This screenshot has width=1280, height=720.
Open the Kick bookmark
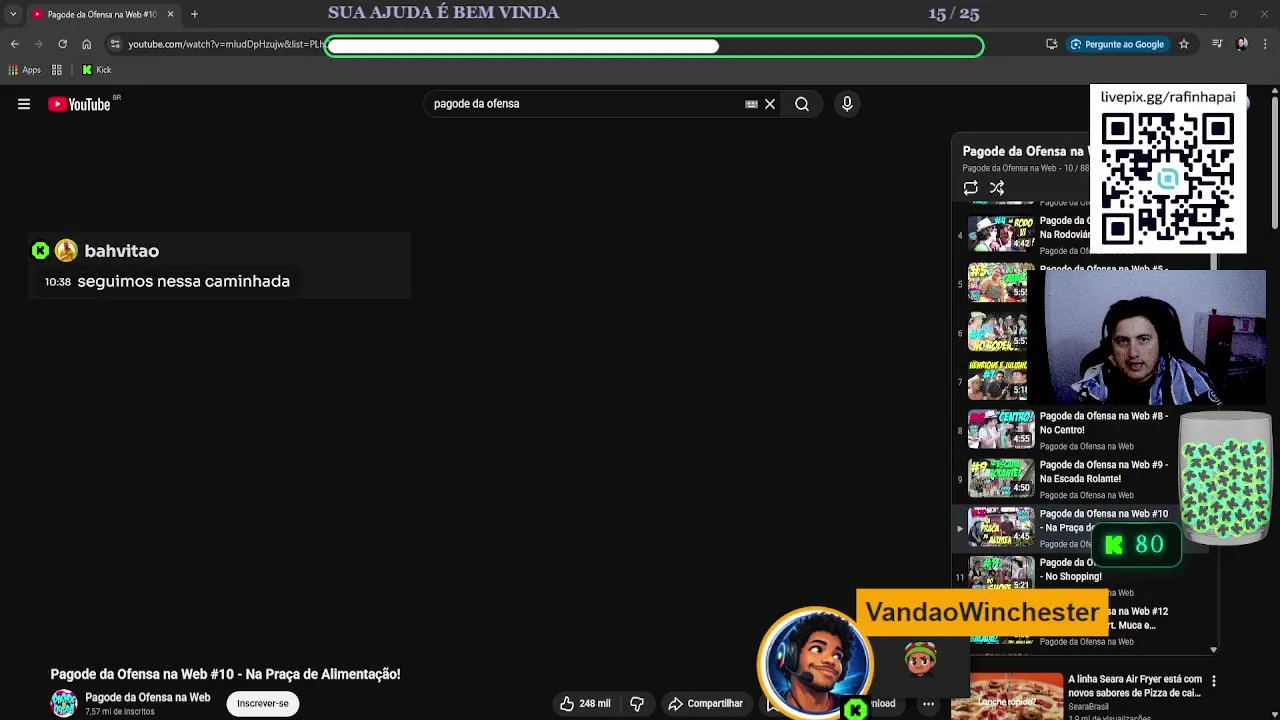pos(97,70)
